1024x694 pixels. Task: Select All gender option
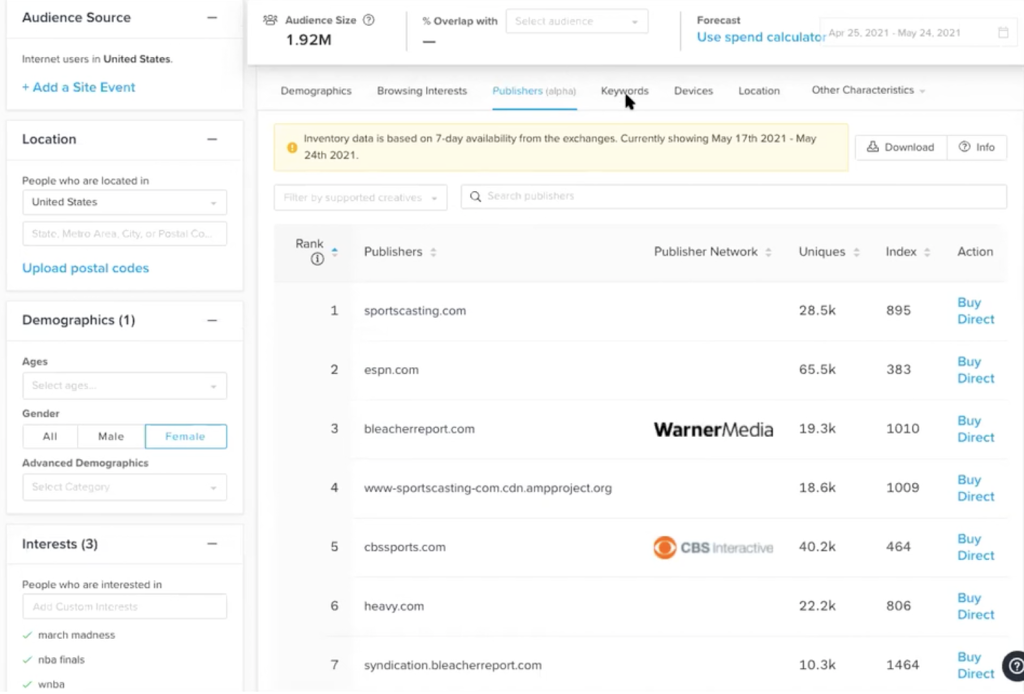pyautogui.click(x=50, y=437)
